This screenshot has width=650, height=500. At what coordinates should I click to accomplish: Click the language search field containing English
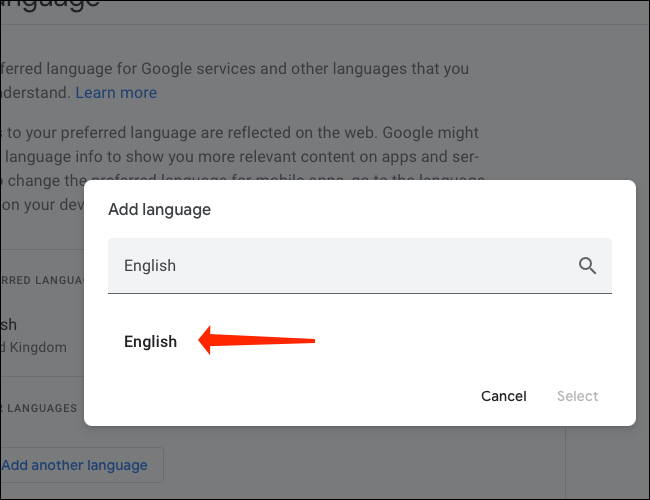pos(359,266)
